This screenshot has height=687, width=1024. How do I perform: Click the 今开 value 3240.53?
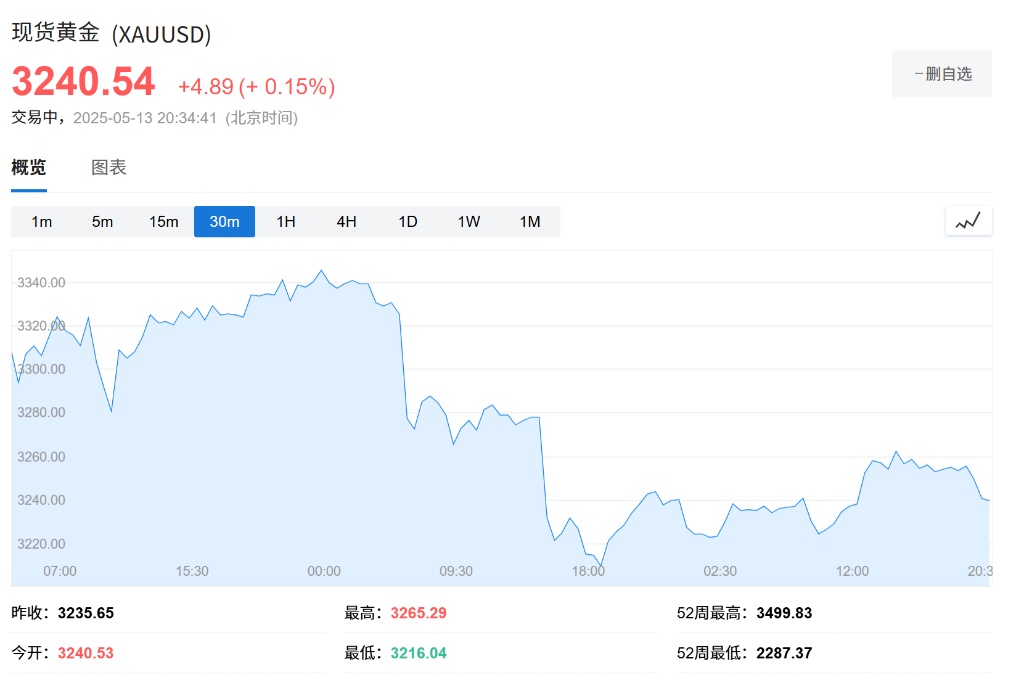pos(86,653)
